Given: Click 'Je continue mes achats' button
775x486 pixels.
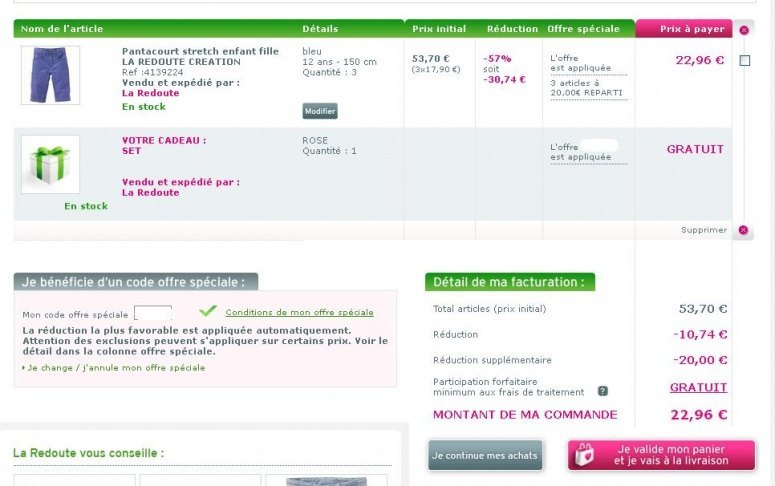Looking at the screenshot, I should click(485, 456).
